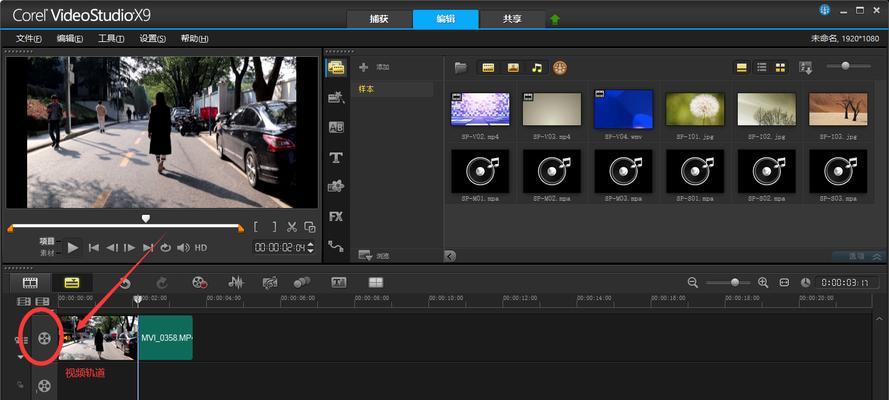Switch to the 捕获 (Capture) tab
Image resolution: width=889 pixels, height=400 pixels.
coord(379,19)
